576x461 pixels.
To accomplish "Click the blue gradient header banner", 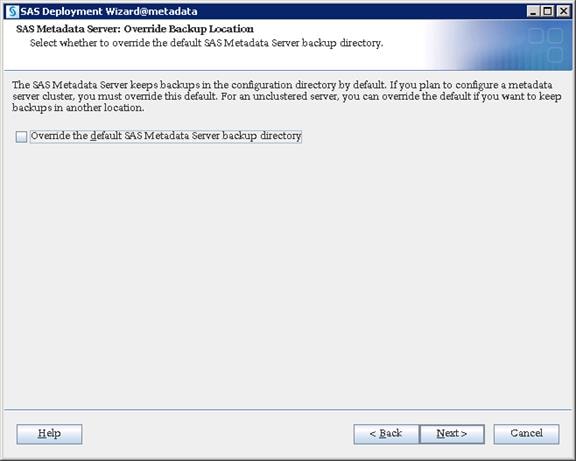I will 498,44.
